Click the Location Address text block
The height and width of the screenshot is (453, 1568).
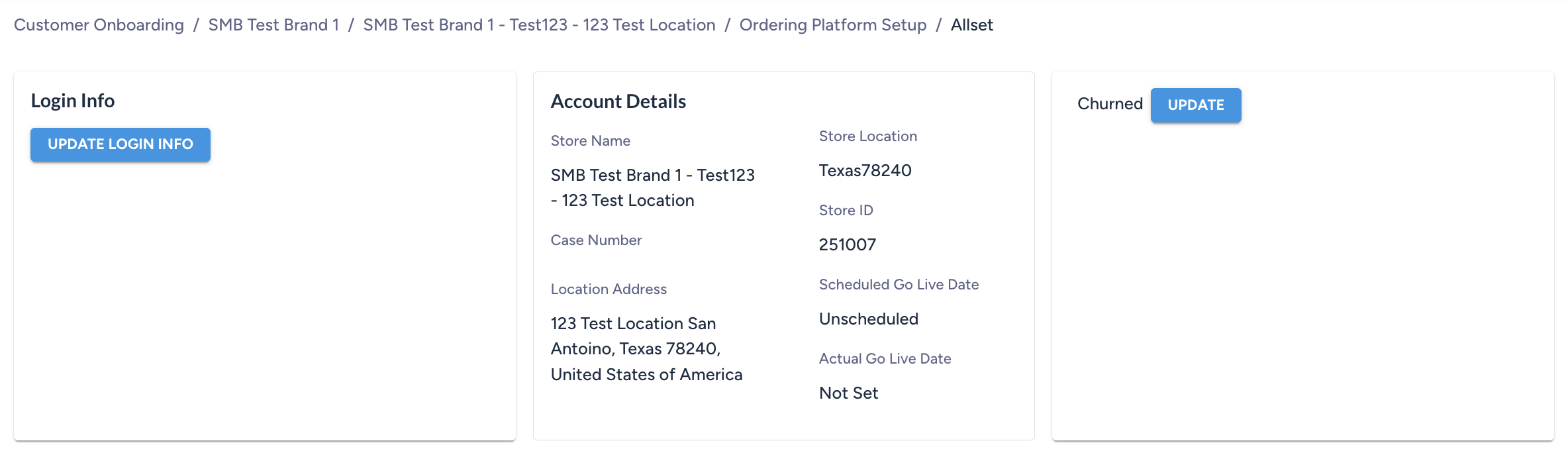pos(646,348)
